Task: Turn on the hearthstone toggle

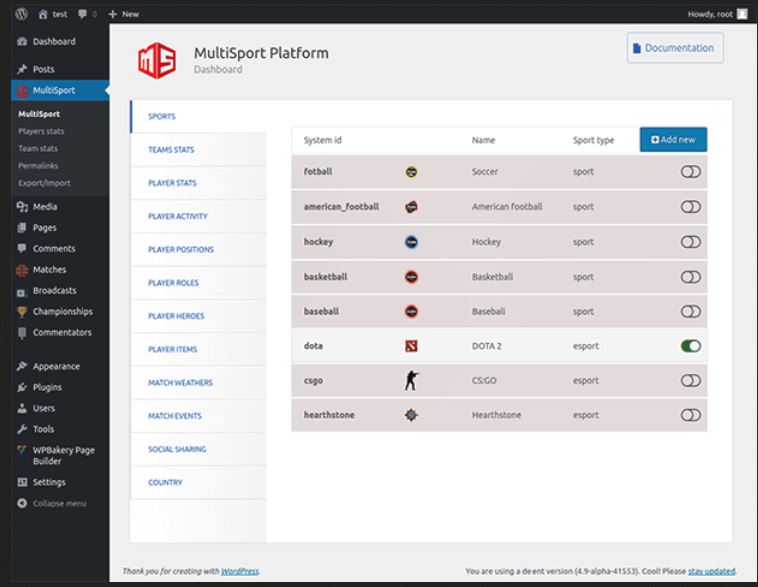Action: (x=690, y=415)
